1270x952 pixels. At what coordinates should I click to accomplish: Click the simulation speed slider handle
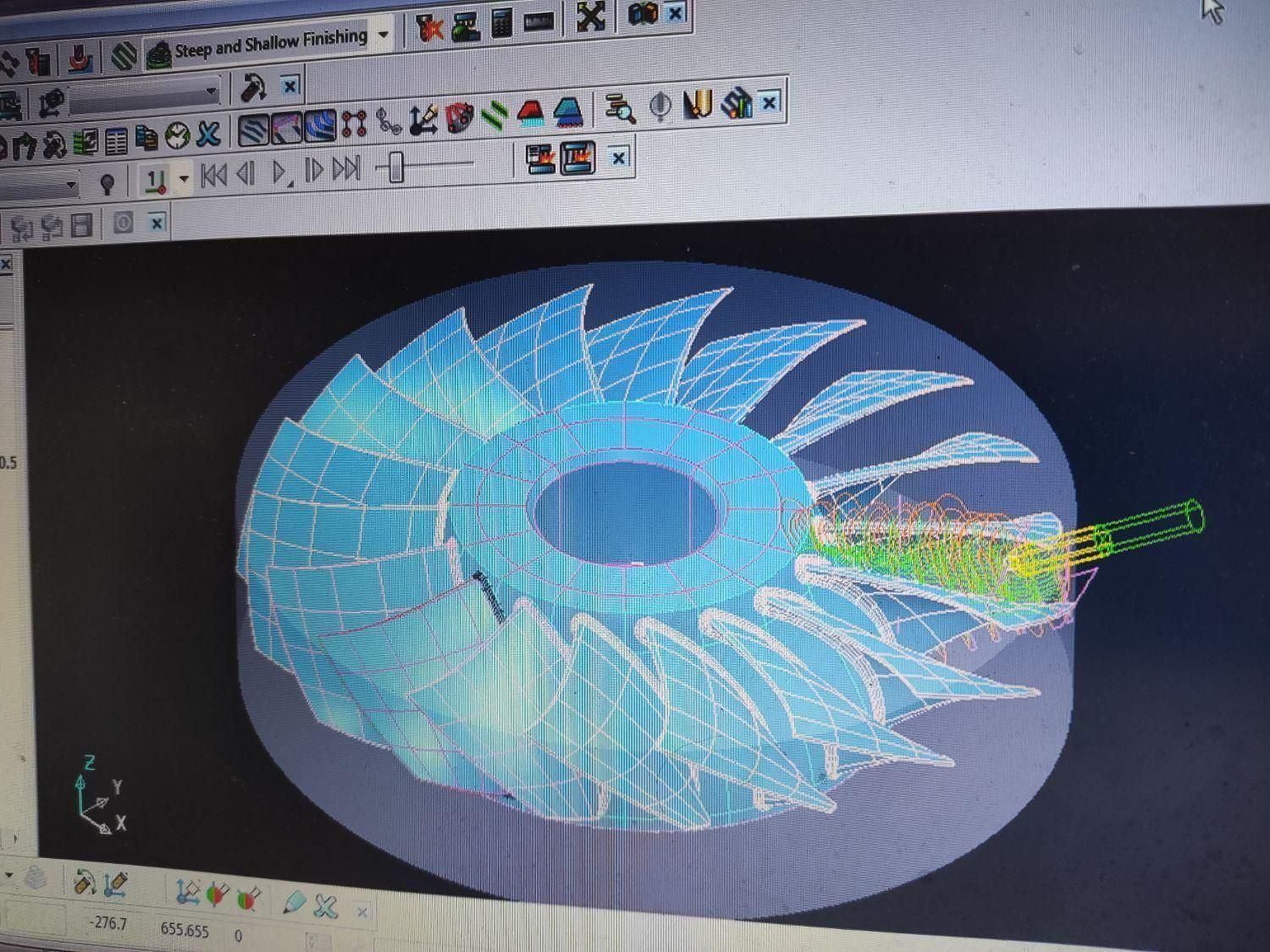395,167
